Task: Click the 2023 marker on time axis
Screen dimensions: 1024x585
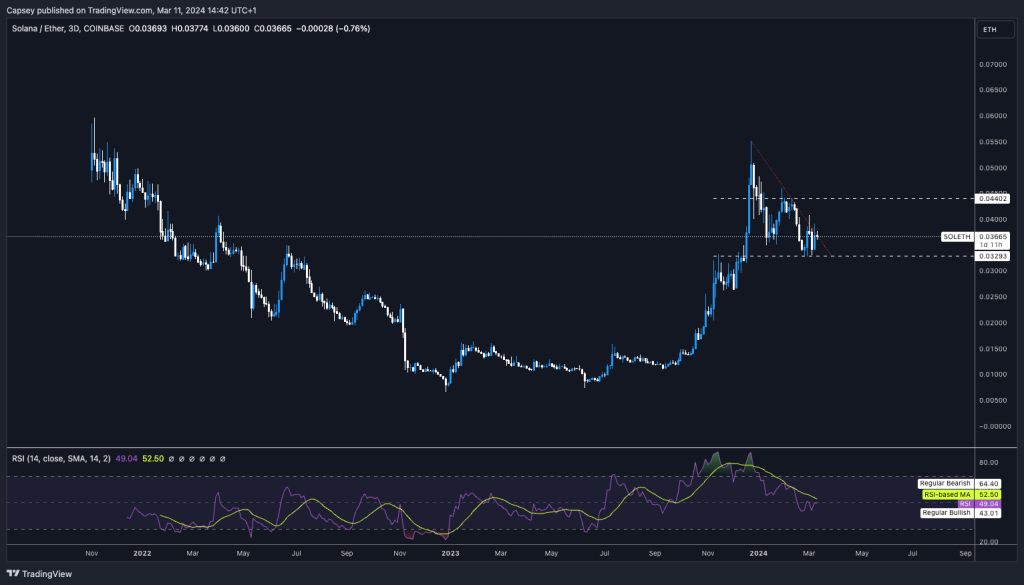Action: point(450,552)
